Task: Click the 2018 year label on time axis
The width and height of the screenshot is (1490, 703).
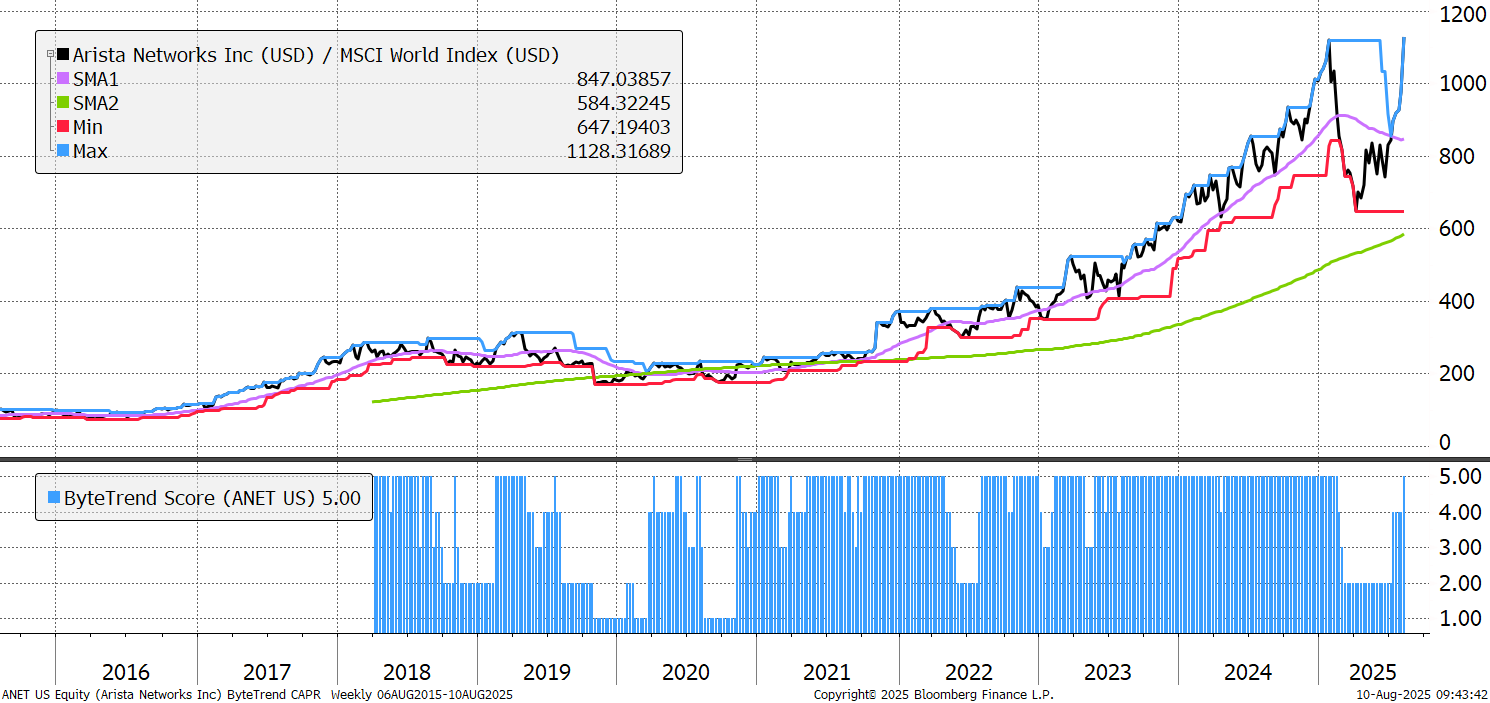Action: tap(407, 672)
